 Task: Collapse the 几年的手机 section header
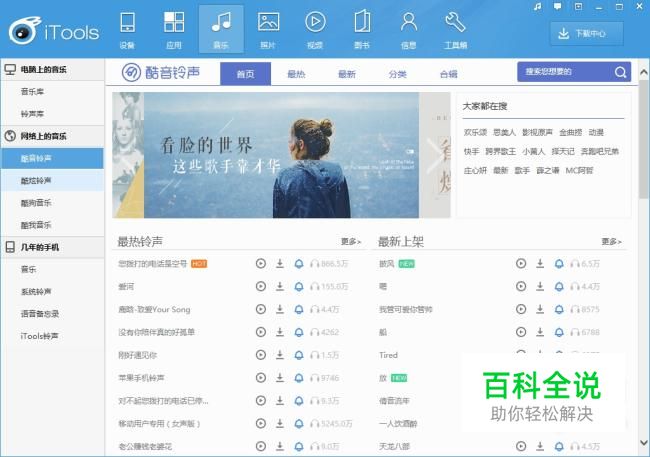[x=53, y=247]
